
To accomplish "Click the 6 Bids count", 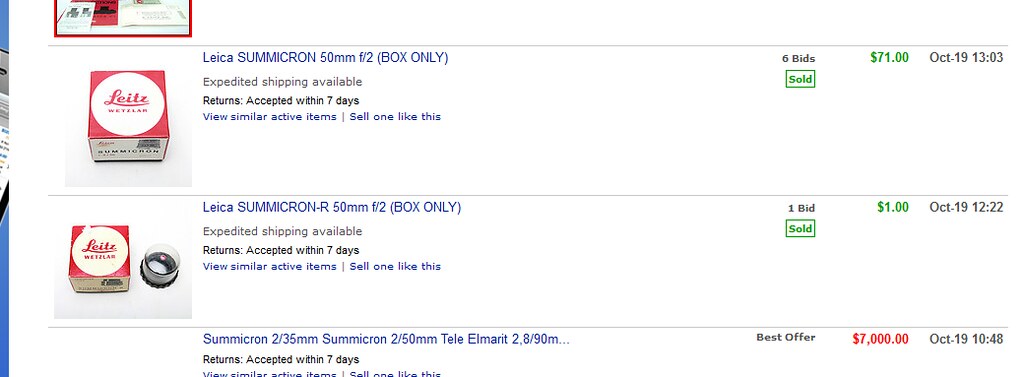I will 799,58.
